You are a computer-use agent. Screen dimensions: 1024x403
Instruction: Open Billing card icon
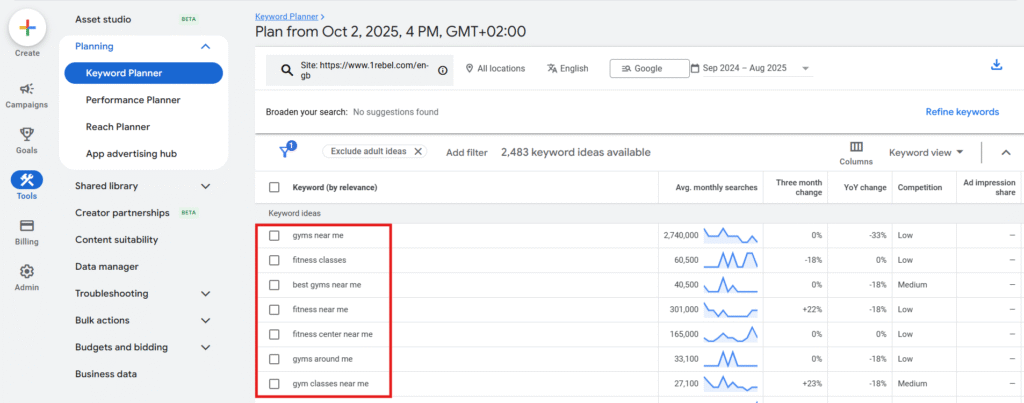[x=27, y=225]
